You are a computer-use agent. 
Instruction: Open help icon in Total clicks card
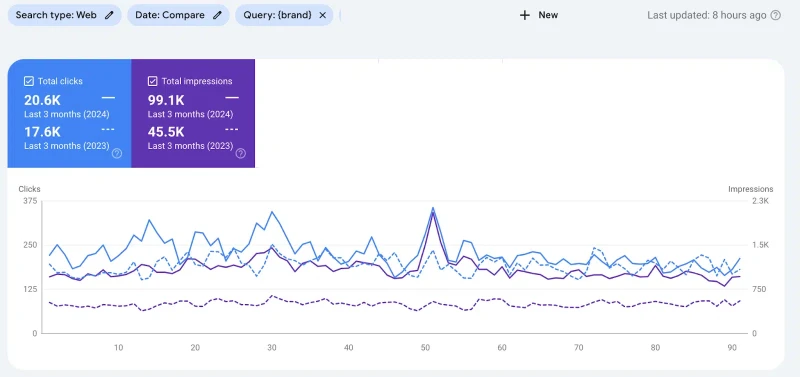(117, 153)
